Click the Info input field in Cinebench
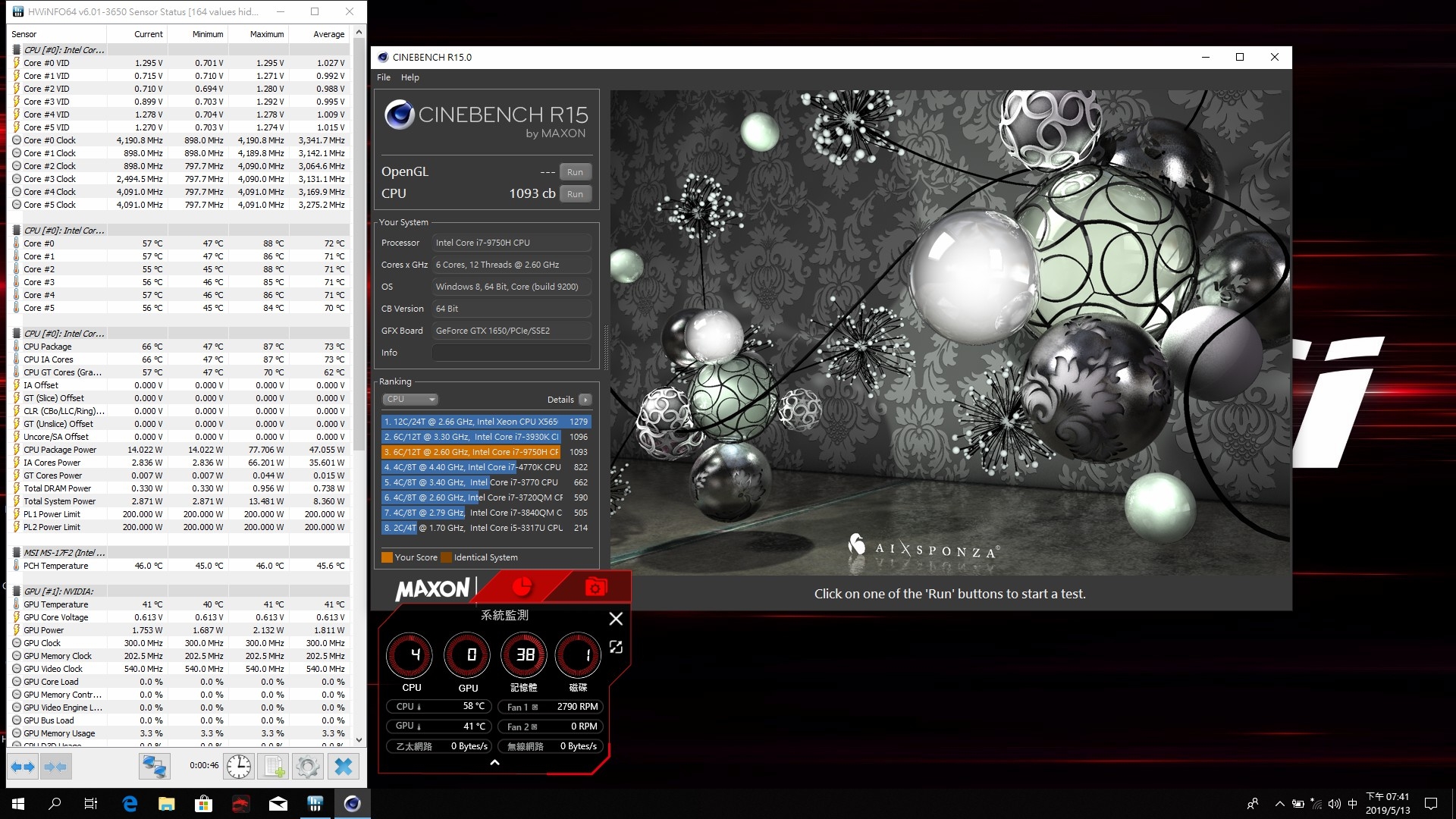Screen dimensions: 1456x819 point(512,353)
